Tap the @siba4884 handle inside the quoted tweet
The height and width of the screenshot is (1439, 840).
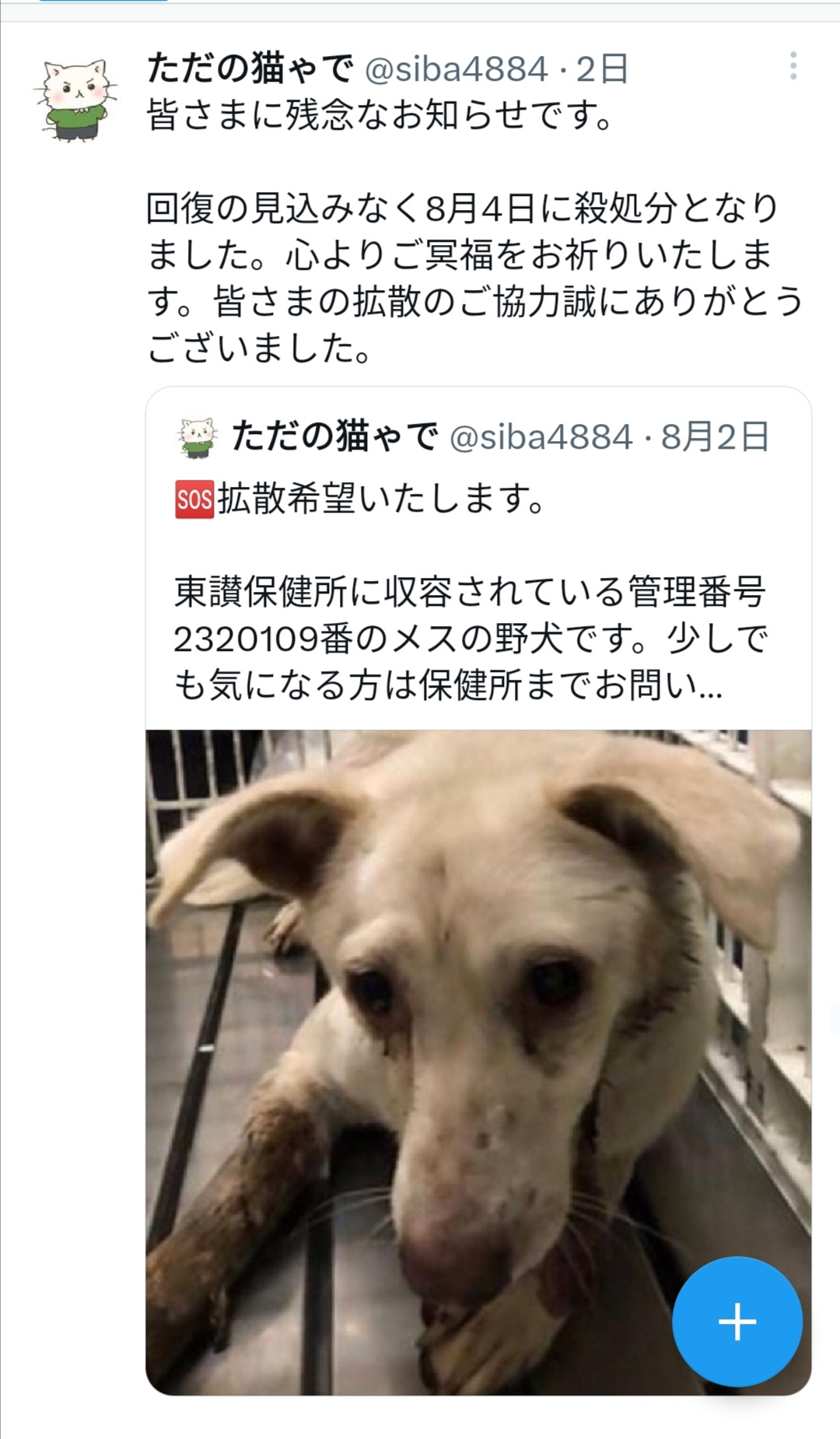pos(541,437)
